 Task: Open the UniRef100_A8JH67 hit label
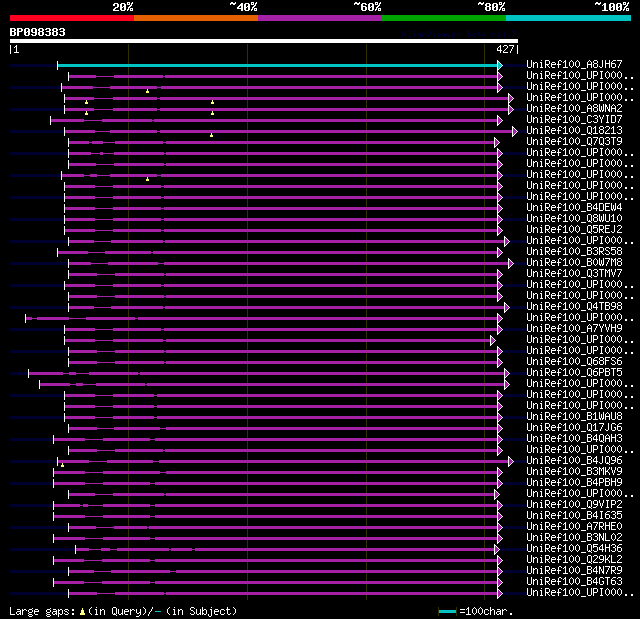coord(574,64)
